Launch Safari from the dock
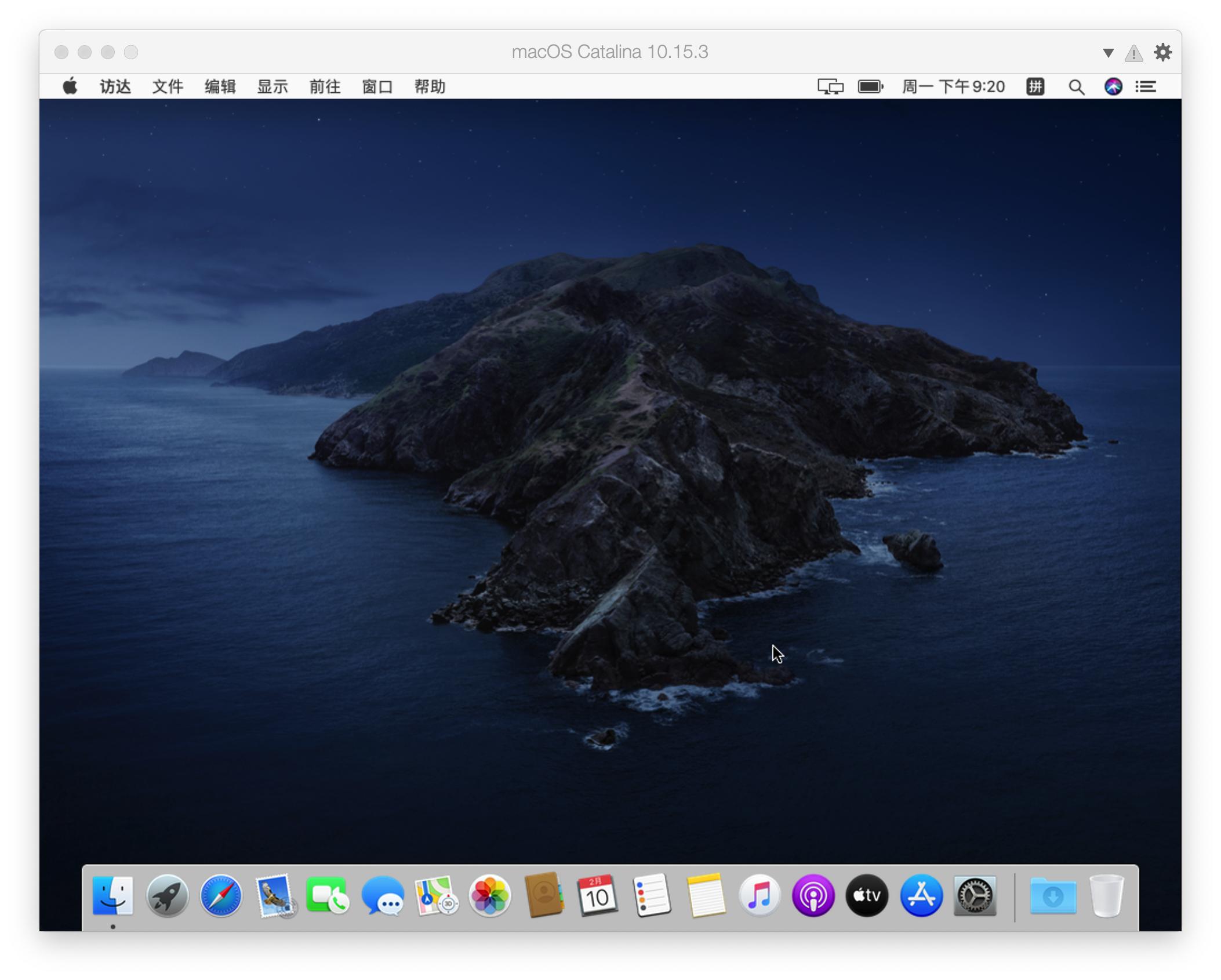This screenshot has width=1221, height=980. 221,896
